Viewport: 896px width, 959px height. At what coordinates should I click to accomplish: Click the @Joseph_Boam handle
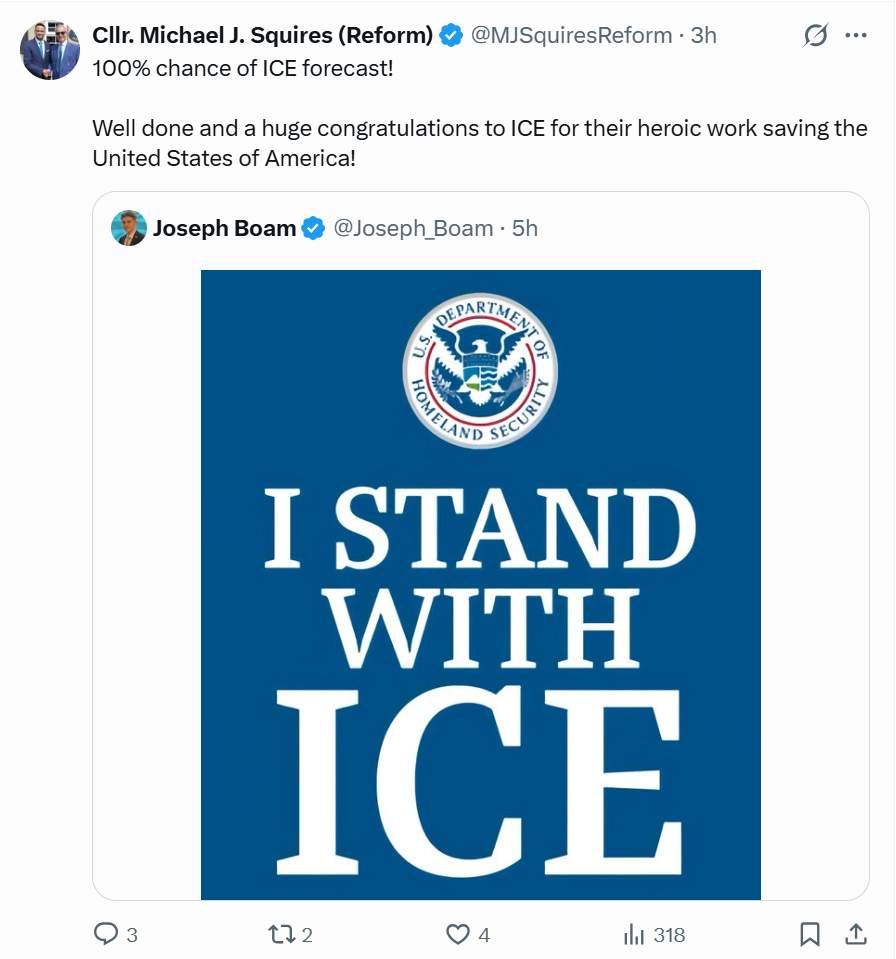click(x=412, y=228)
